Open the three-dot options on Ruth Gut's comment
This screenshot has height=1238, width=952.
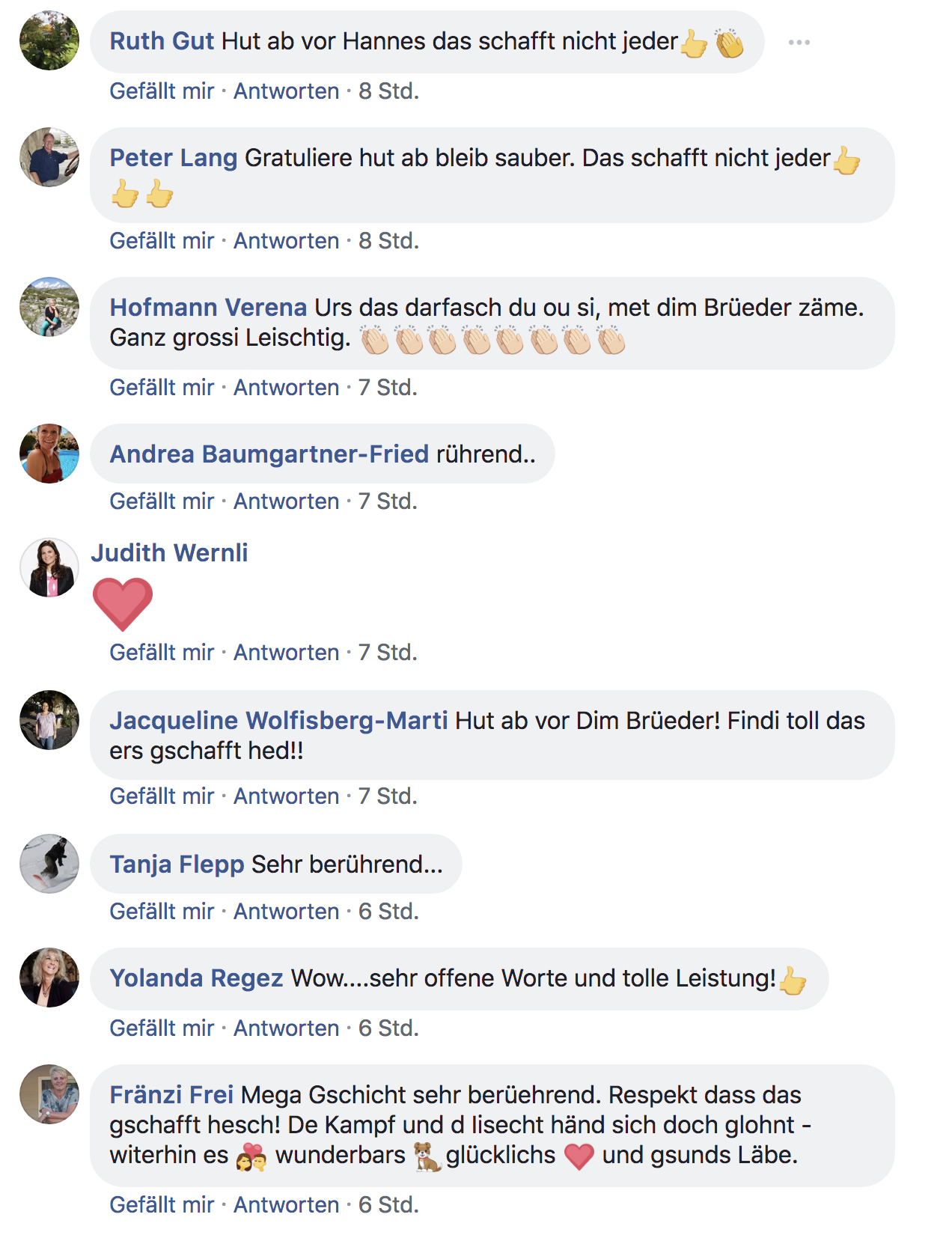click(x=799, y=42)
